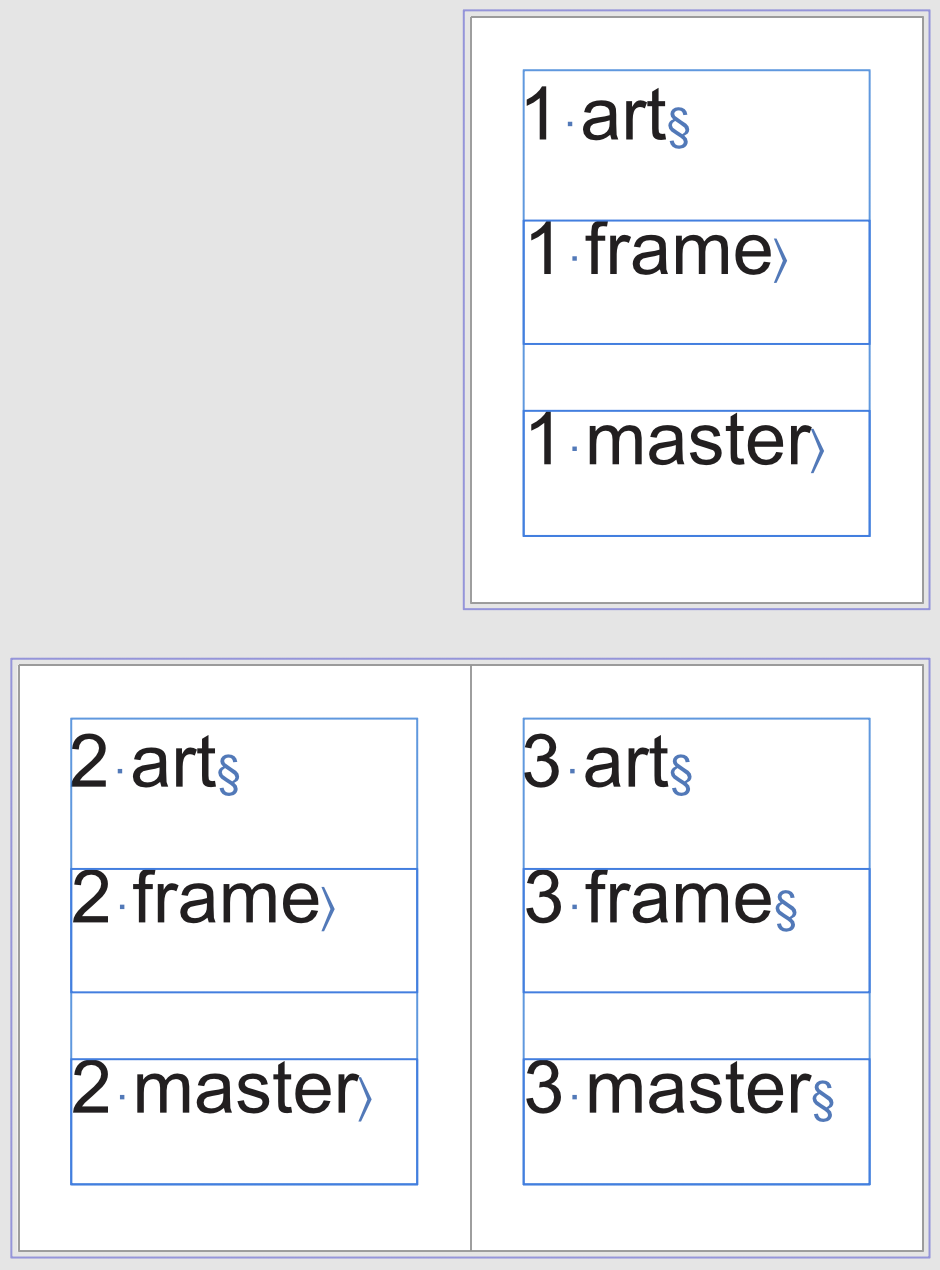Click section symbol after "2 art"
The height and width of the screenshot is (1270, 940).
coord(229,775)
